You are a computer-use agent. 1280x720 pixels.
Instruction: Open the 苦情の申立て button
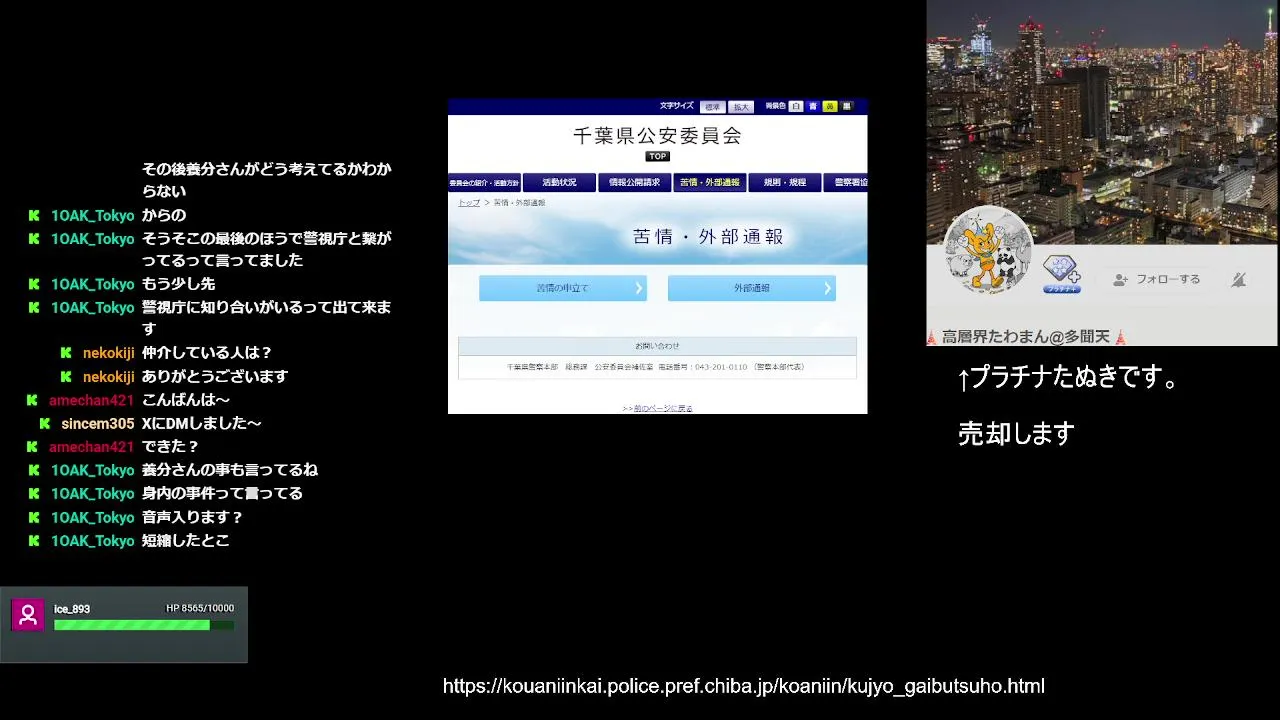pyautogui.click(x=563, y=288)
